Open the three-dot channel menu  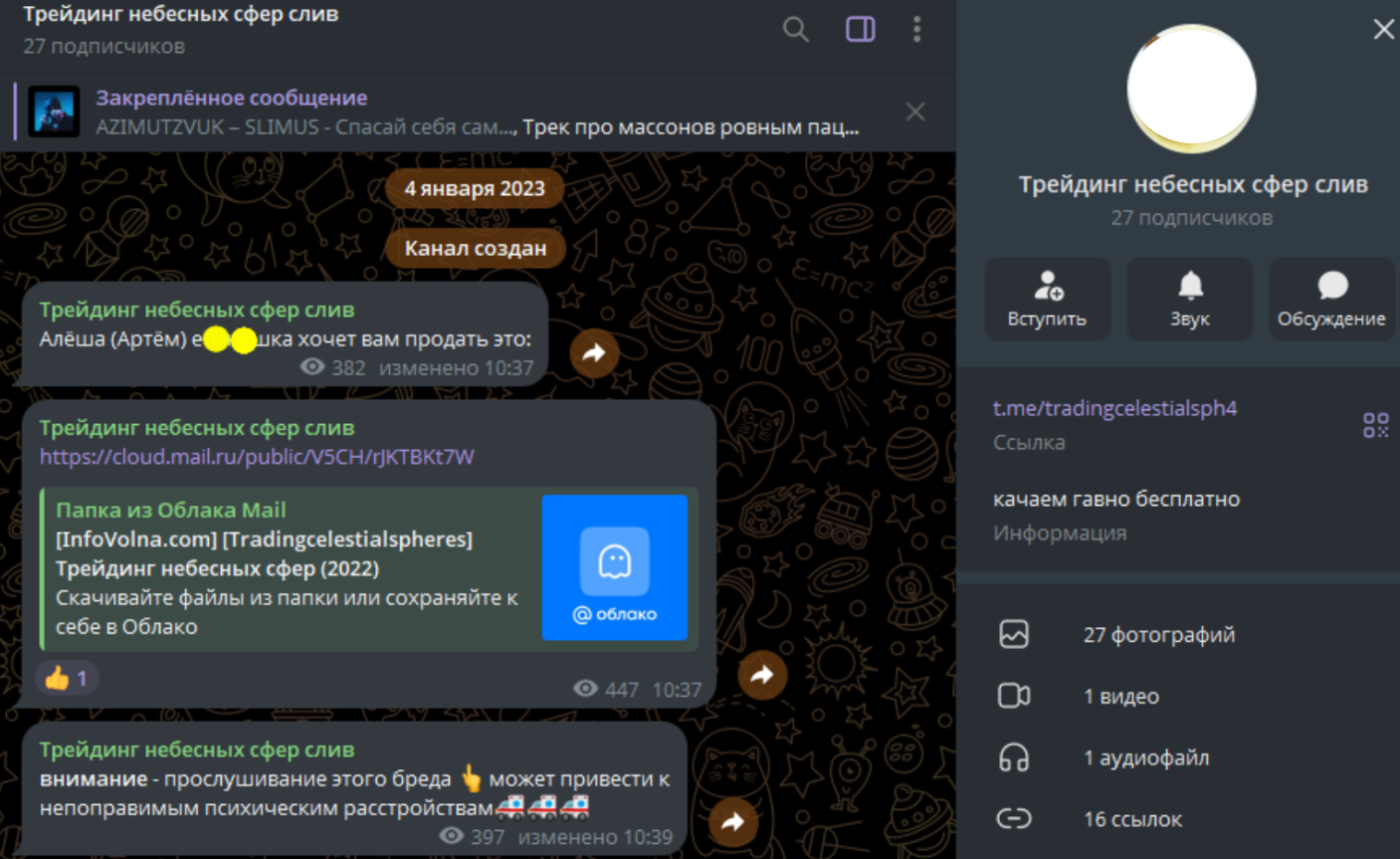click(x=916, y=30)
